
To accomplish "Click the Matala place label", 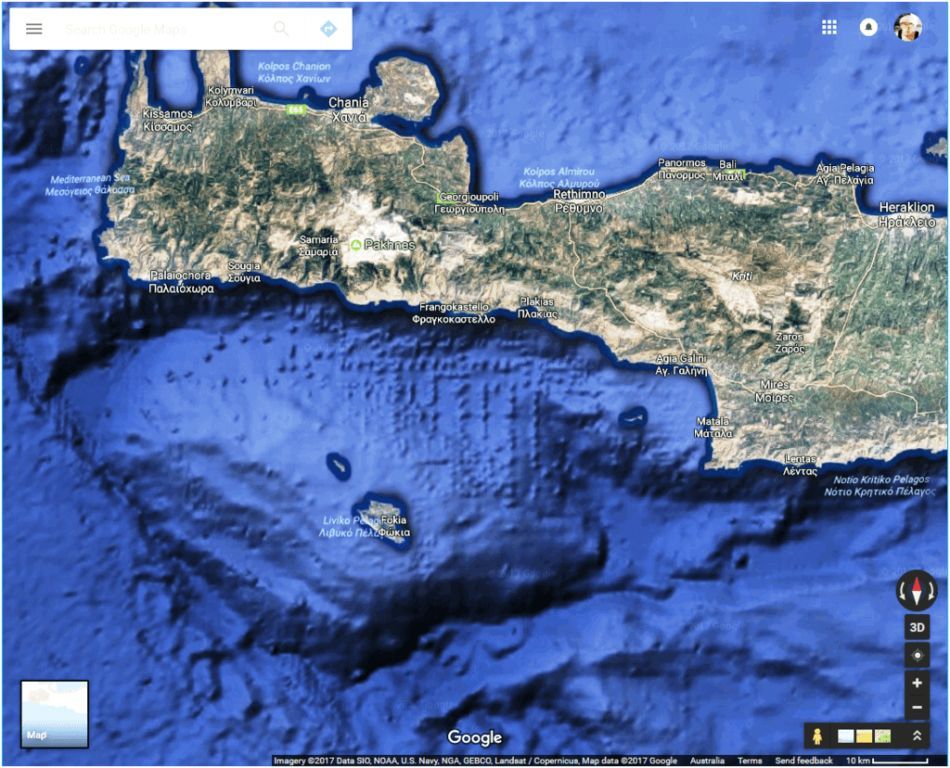I will click(713, 427).
